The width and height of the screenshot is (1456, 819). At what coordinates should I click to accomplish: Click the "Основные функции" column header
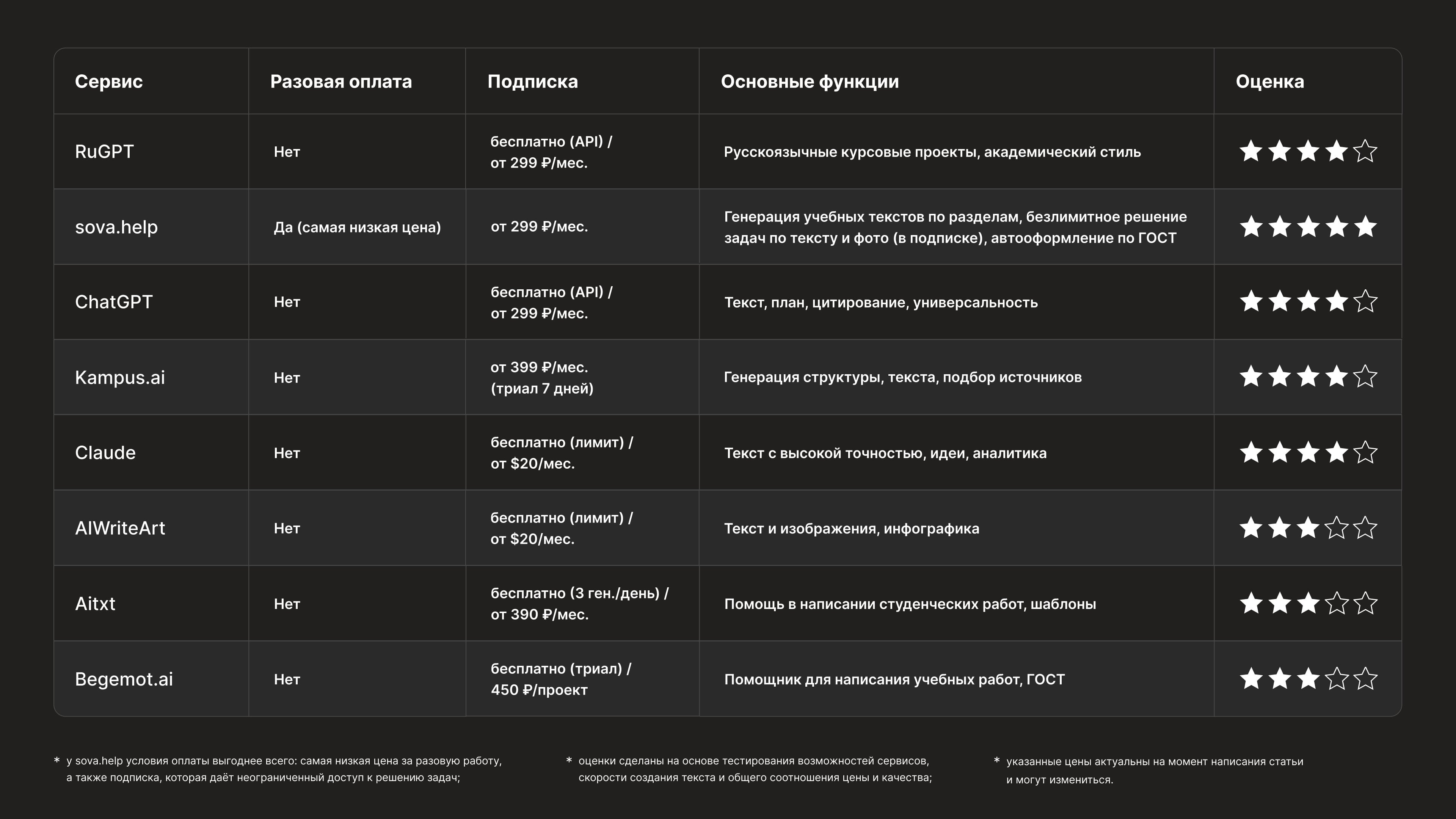pos(810,82)
